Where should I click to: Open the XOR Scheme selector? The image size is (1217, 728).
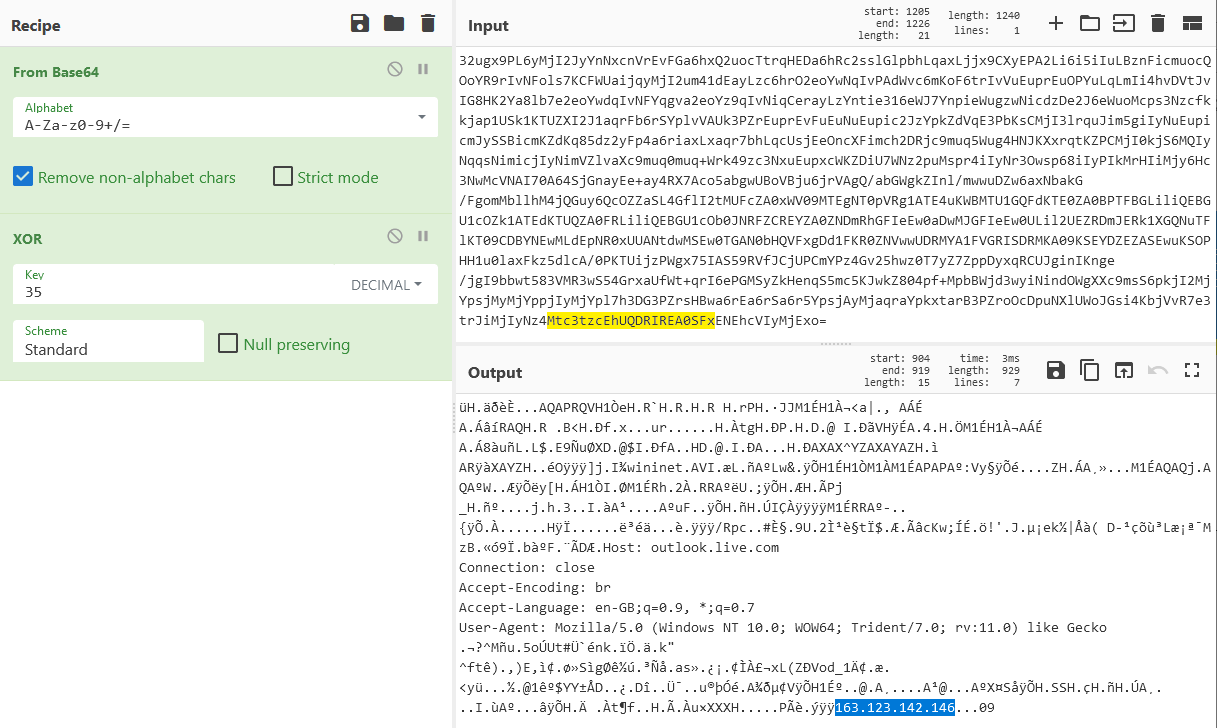coord(108,342)
